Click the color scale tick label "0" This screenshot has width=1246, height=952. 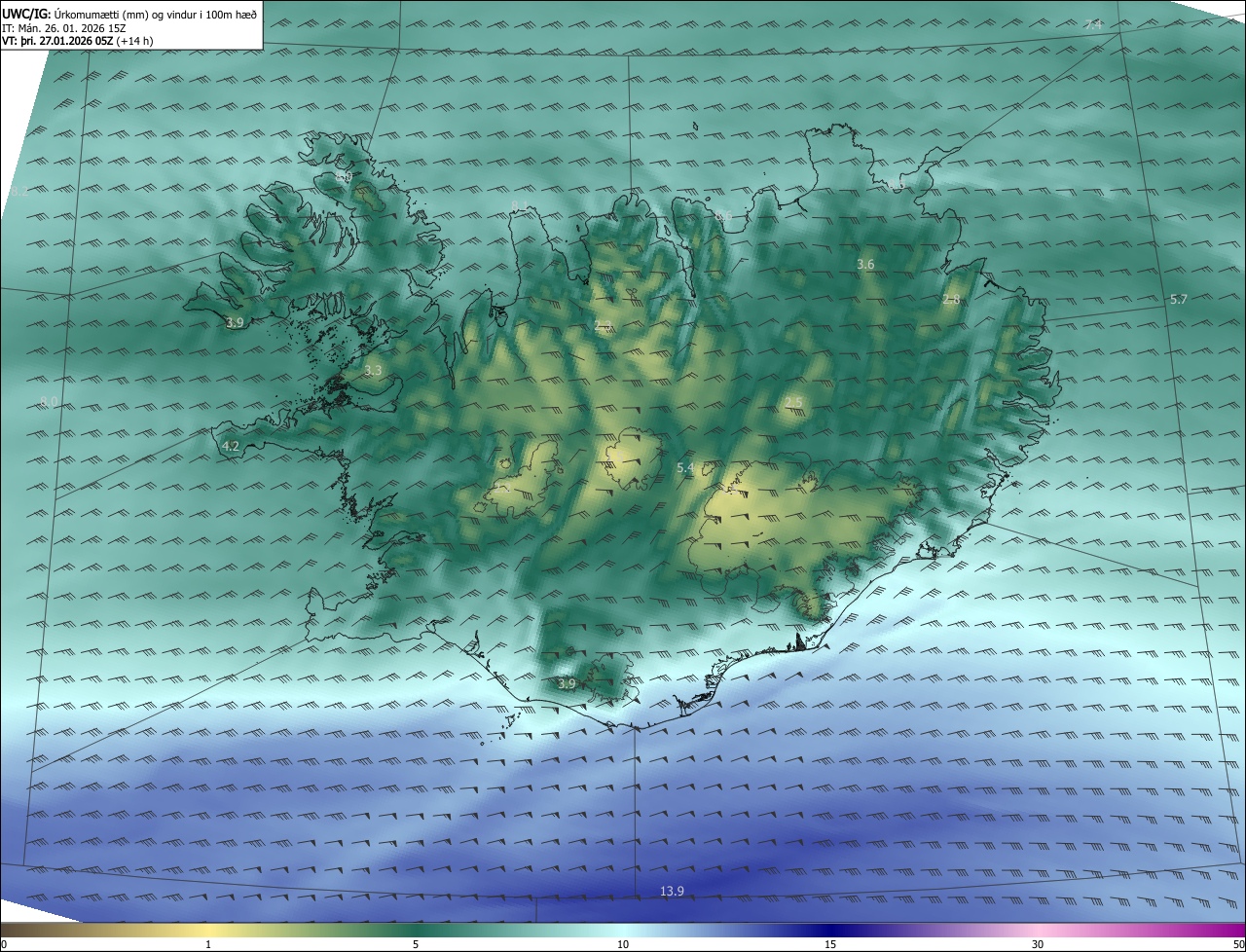click(3, 944)
